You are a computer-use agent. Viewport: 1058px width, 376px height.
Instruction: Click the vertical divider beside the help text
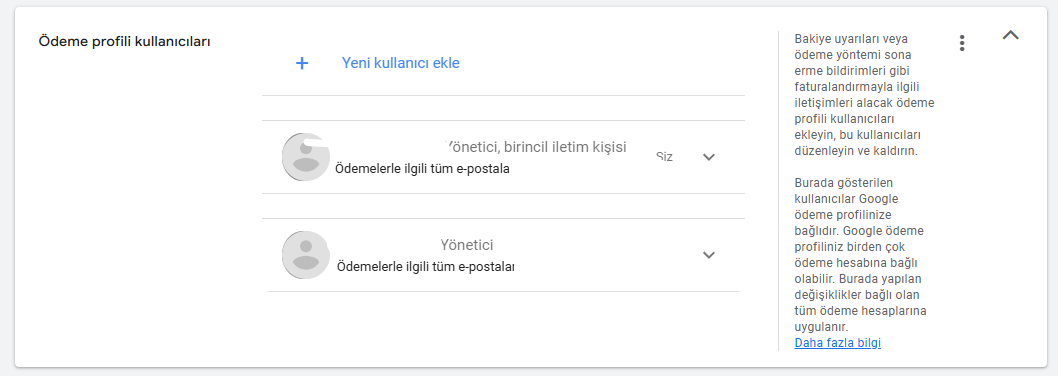(778, 190)
